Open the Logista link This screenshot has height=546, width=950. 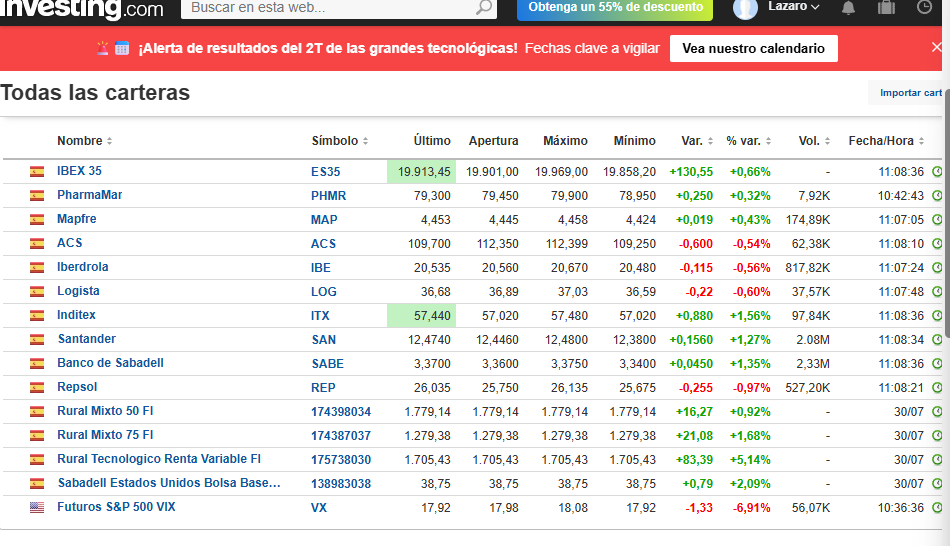tap(78, 291)
